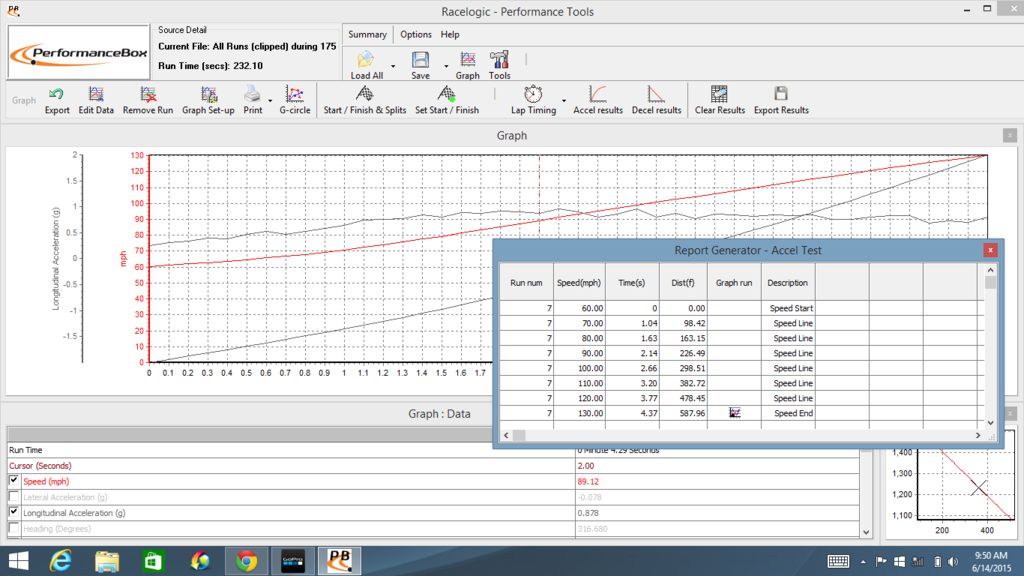Click the Run num column header
The height and width of the screenshot is (576, 1024).
[x=526, y=283]
